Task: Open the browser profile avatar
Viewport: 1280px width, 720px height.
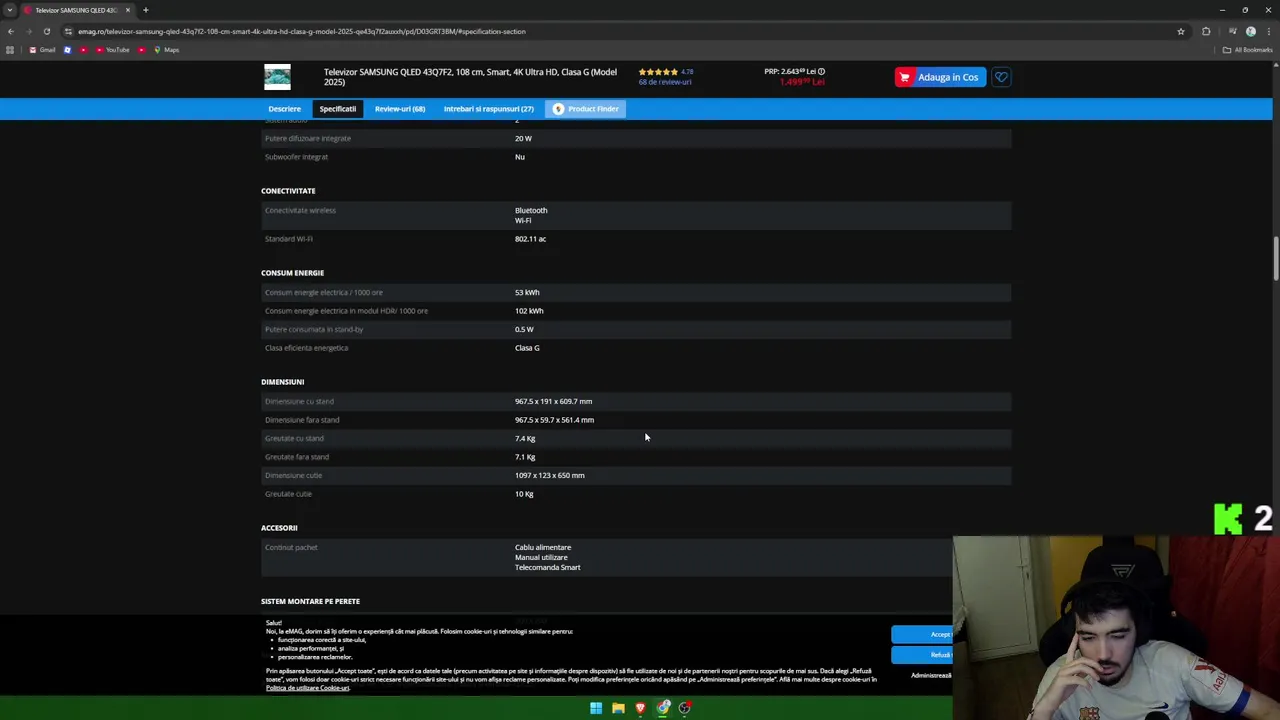Action: (1250, 31)
